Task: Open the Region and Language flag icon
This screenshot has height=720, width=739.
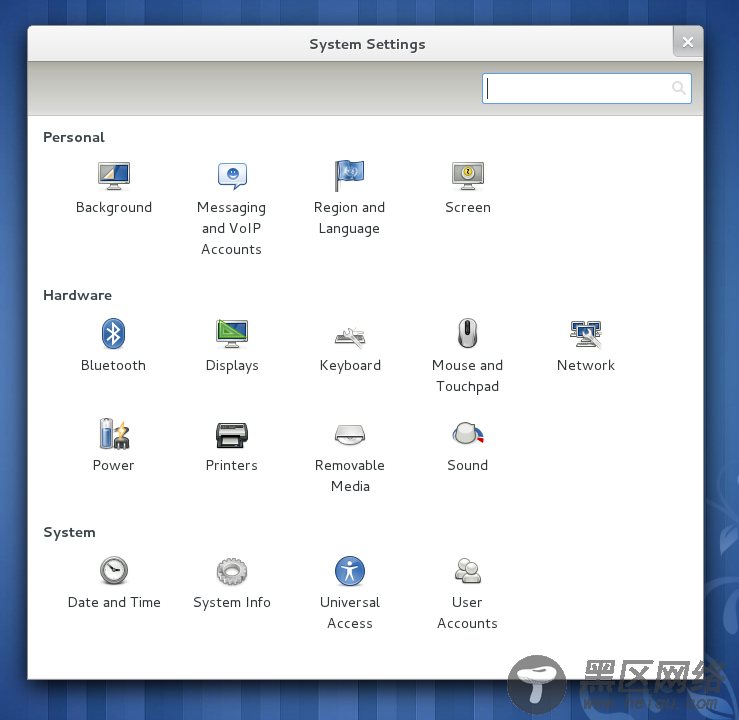Action: 349,176
